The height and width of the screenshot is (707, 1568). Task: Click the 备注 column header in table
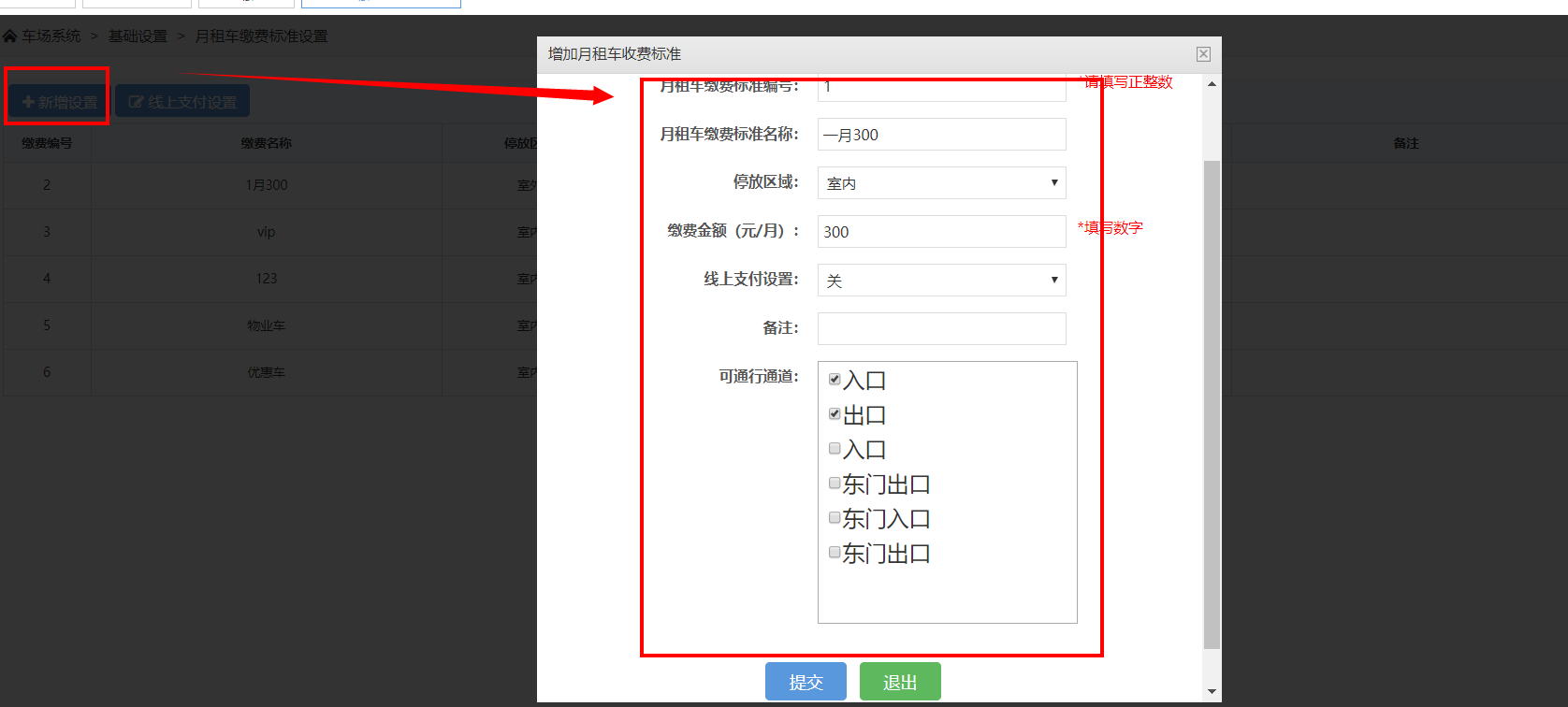(x=1406, y=143)
